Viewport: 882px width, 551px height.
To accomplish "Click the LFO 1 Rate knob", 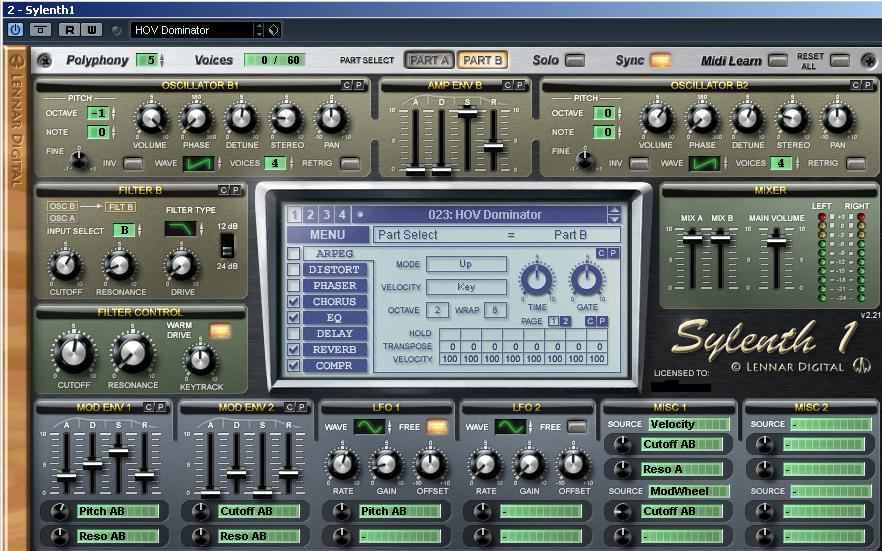I will coord(342,464).
